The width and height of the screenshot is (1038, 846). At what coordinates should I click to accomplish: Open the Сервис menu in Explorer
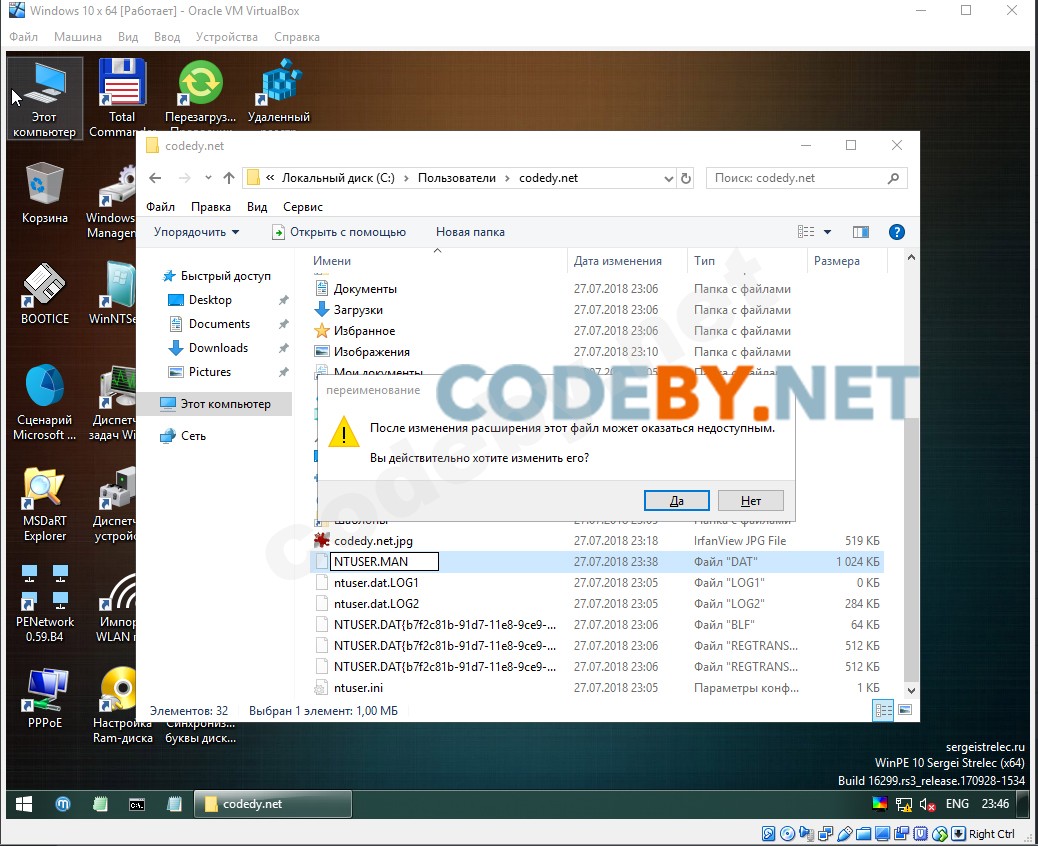303,207
